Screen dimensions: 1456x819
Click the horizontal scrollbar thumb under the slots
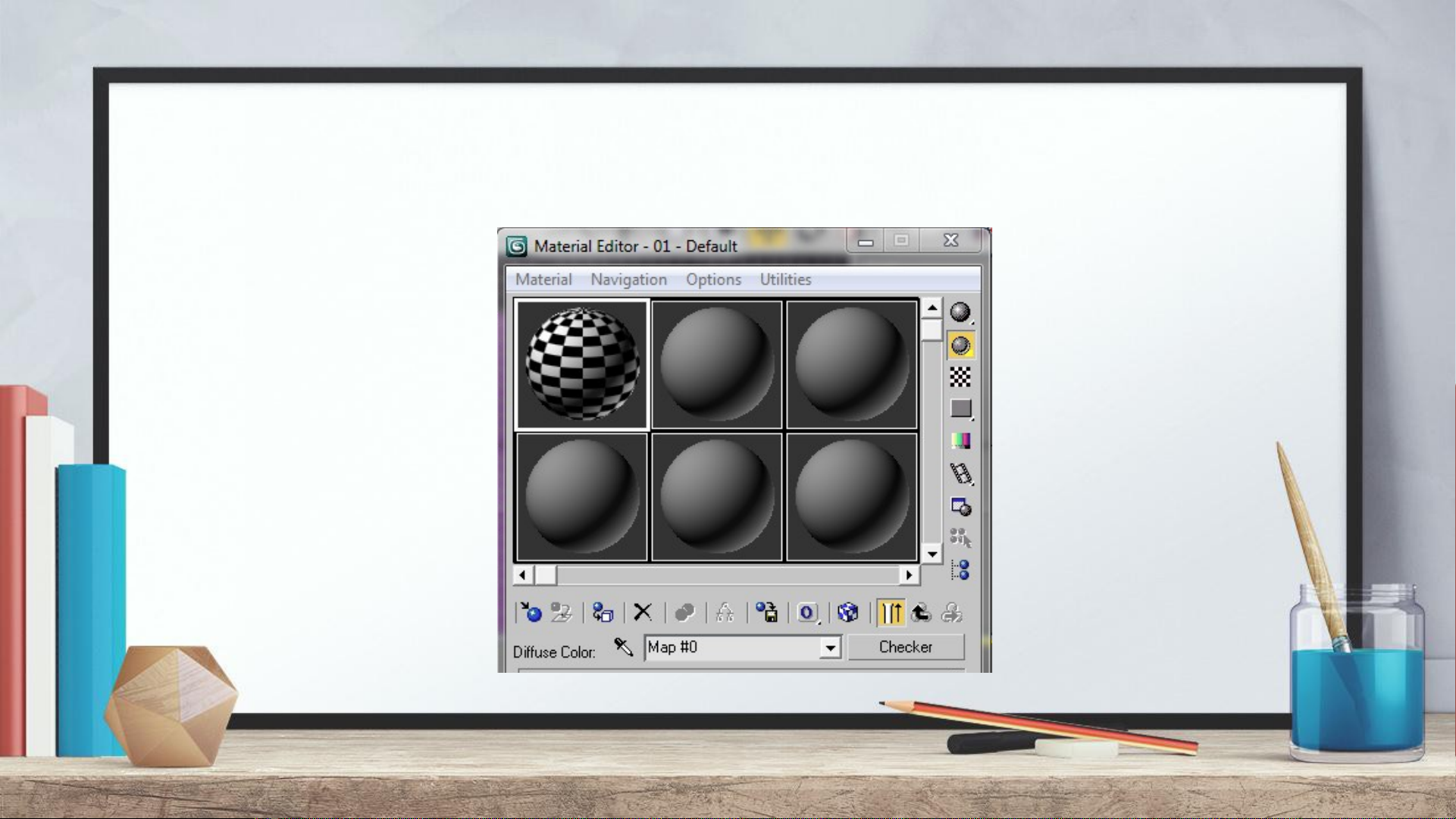(x=546, y=575)
